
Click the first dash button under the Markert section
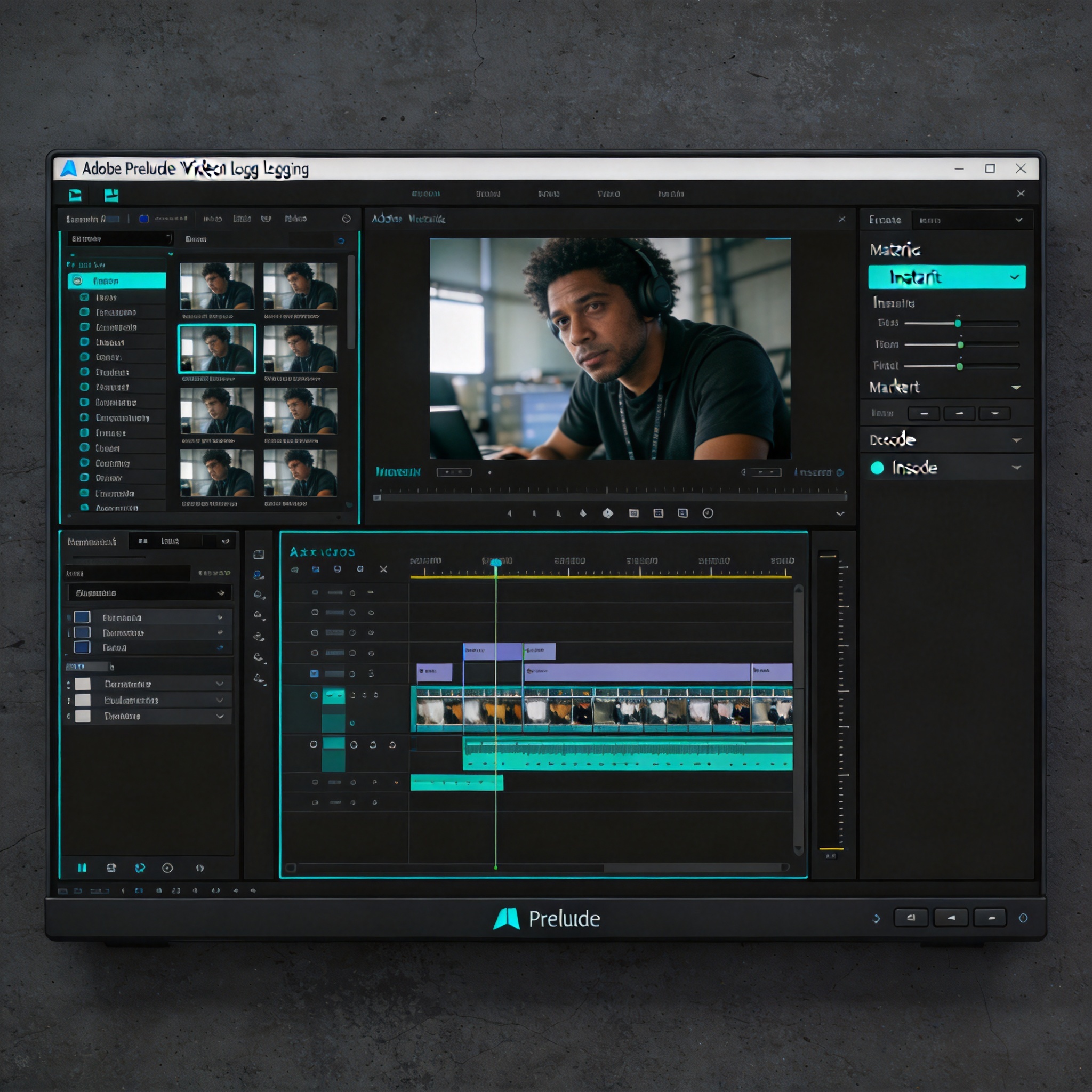924,414
